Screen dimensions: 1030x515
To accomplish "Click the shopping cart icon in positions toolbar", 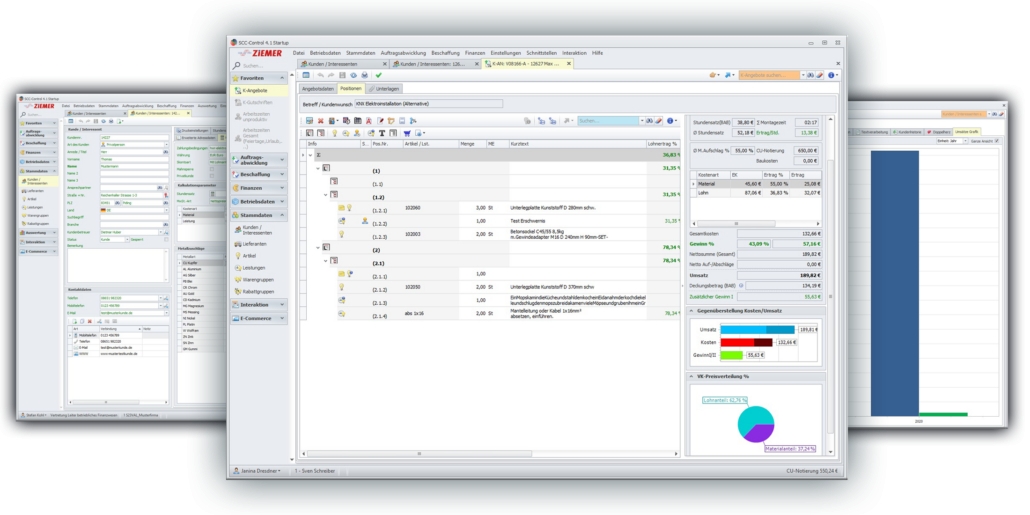I will [407, 133].
